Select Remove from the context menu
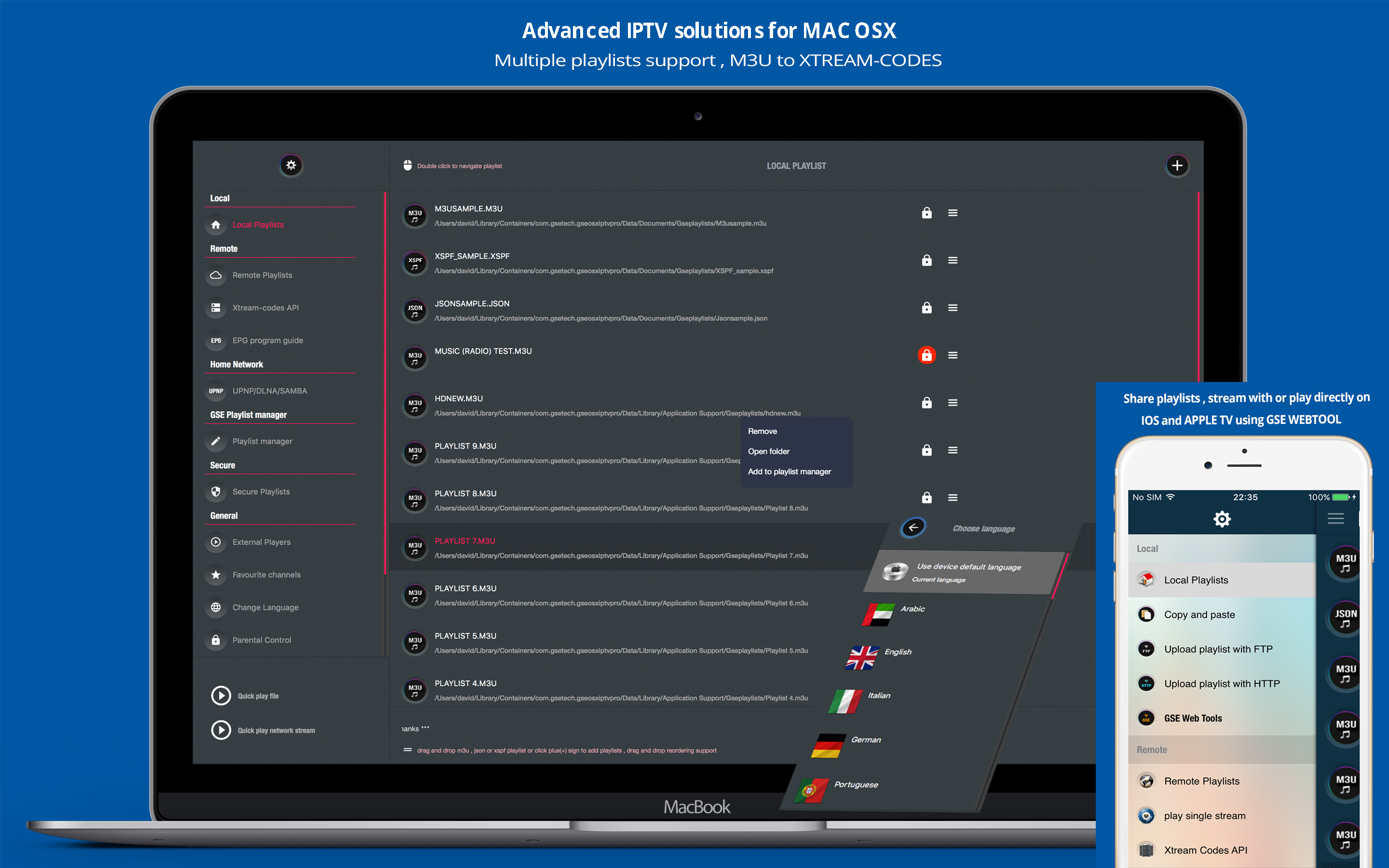This screenshot has width=1389, height=868. (763, 431)
